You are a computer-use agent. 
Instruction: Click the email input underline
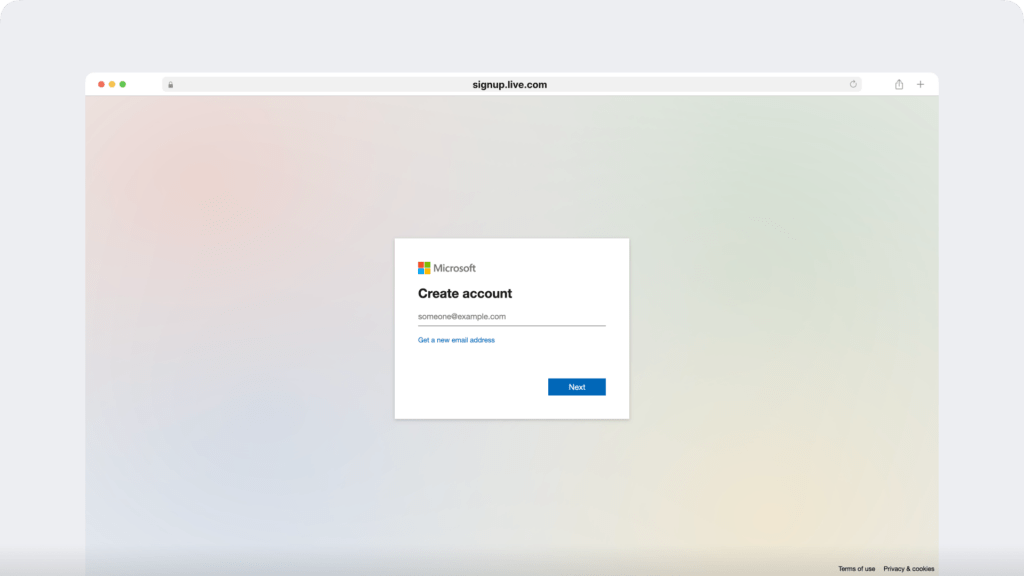(x=512, y=323)
